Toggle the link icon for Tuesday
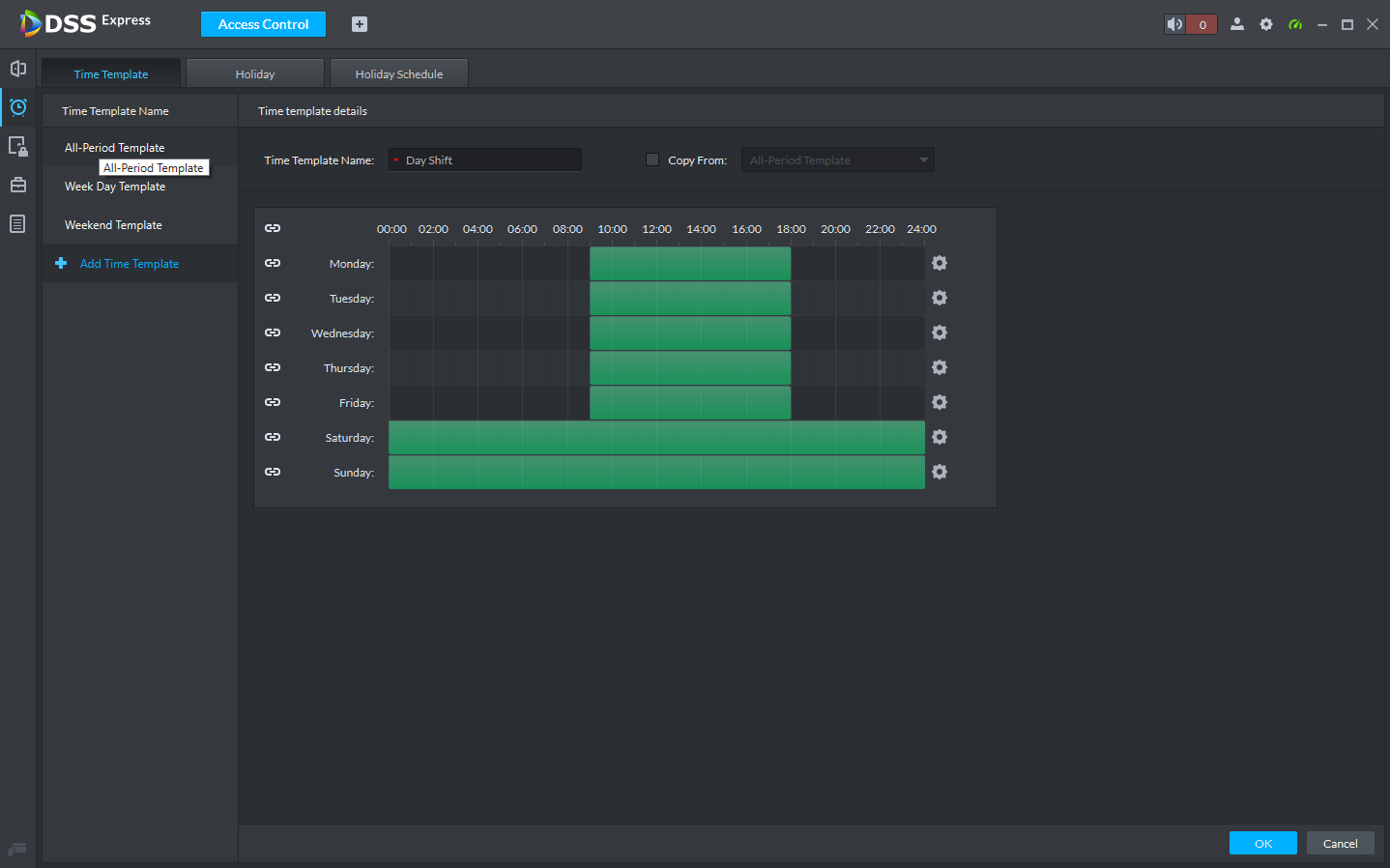This screenshot has height=868, width=1390. pyautogui.click(x=273, y=298)
